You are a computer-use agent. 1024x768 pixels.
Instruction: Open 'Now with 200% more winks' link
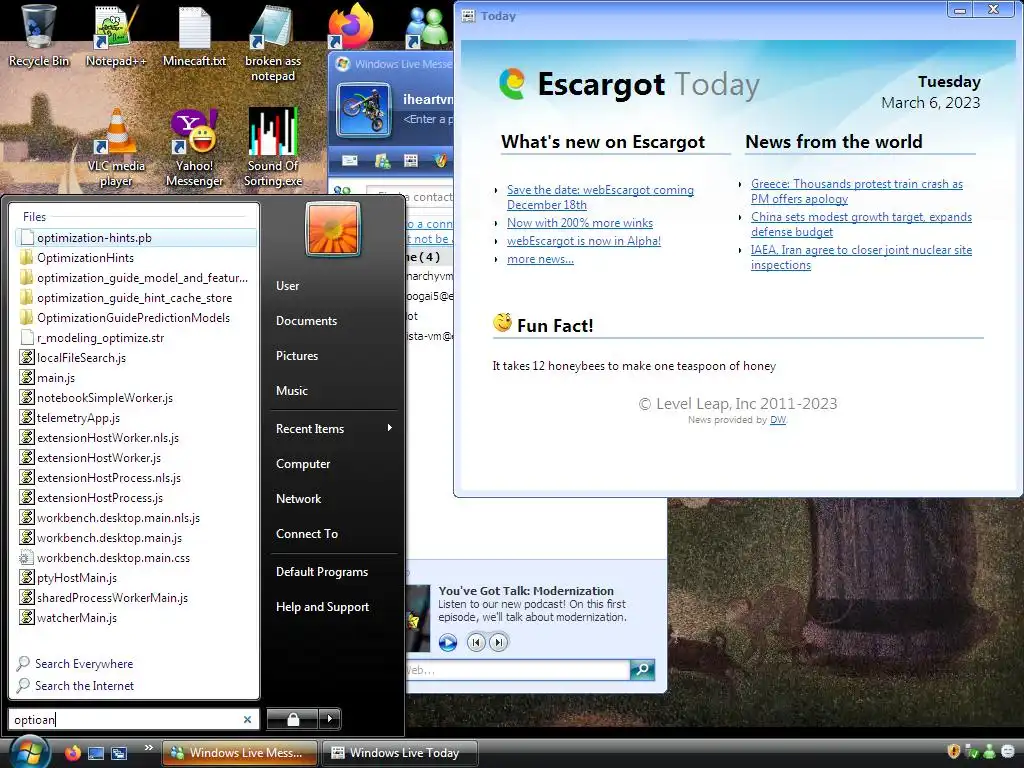(580, 223)
